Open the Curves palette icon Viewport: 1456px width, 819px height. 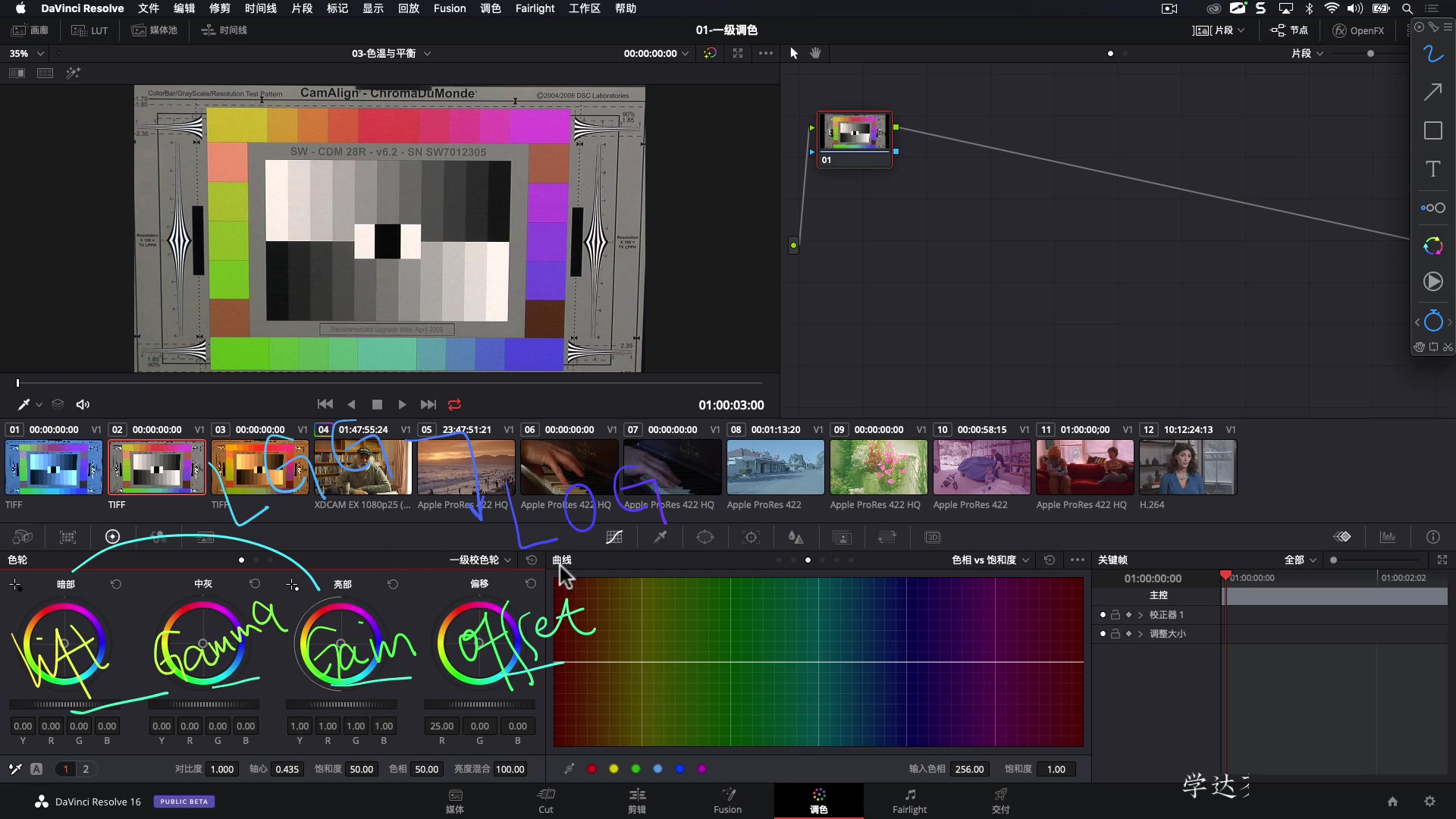click(614, 537)
